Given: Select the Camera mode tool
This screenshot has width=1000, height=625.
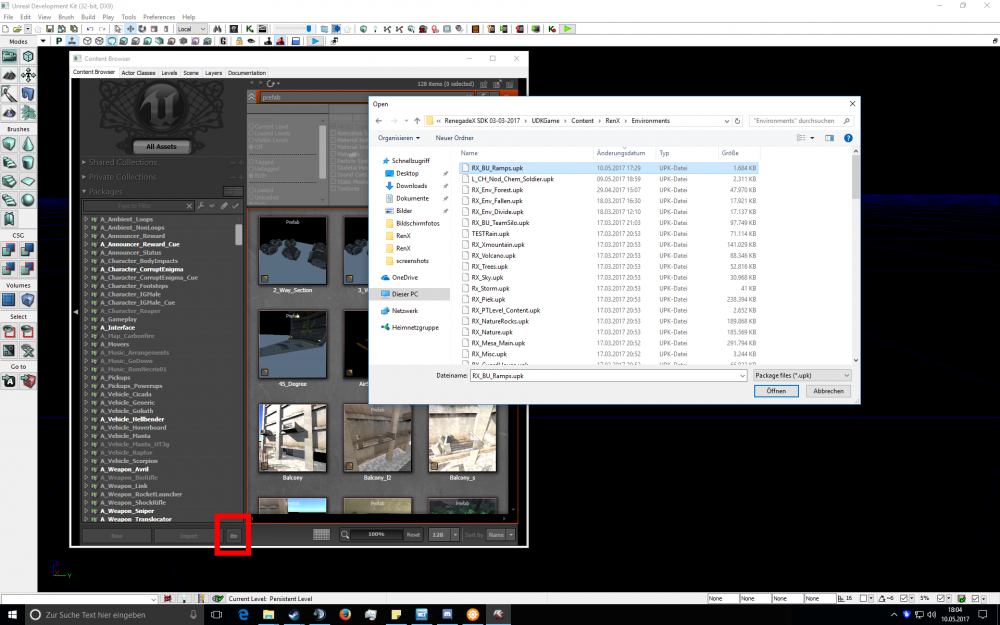Looking at the screenshot, I should (9, 56).
